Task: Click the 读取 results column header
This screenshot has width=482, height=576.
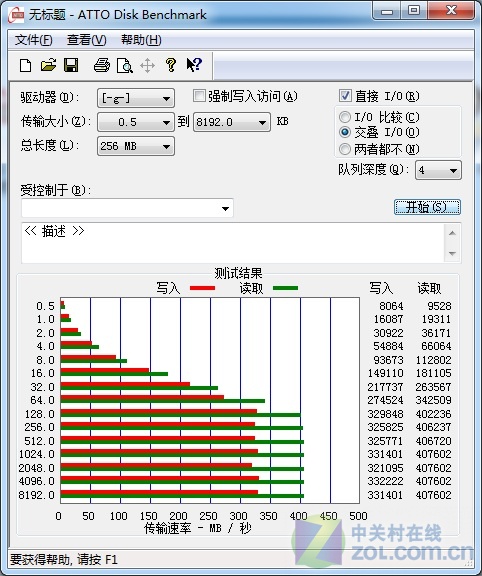Action: click(429, 288)
